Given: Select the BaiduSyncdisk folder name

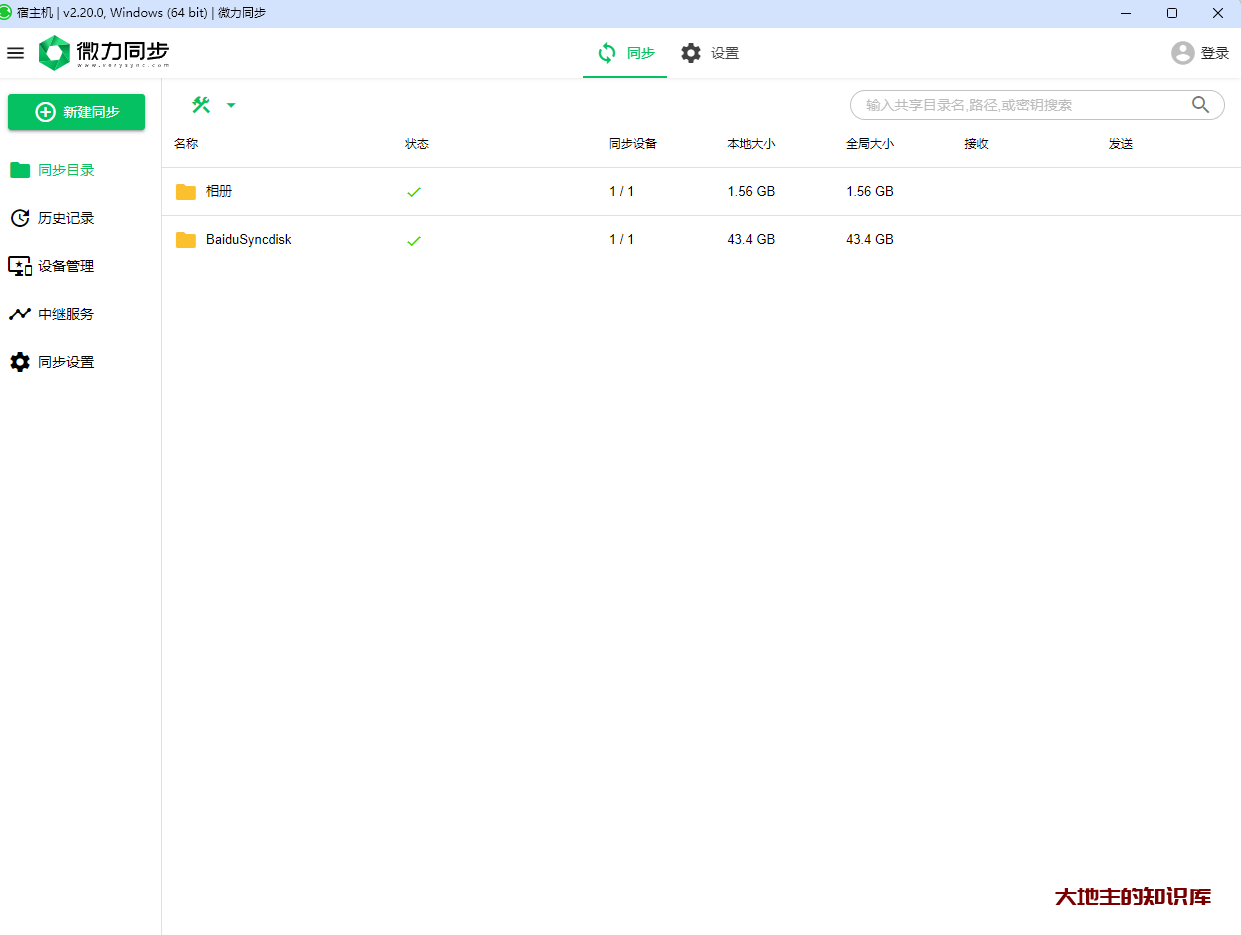Looking at the screenshot, I should pyautogui.click(x=249, y=240).
